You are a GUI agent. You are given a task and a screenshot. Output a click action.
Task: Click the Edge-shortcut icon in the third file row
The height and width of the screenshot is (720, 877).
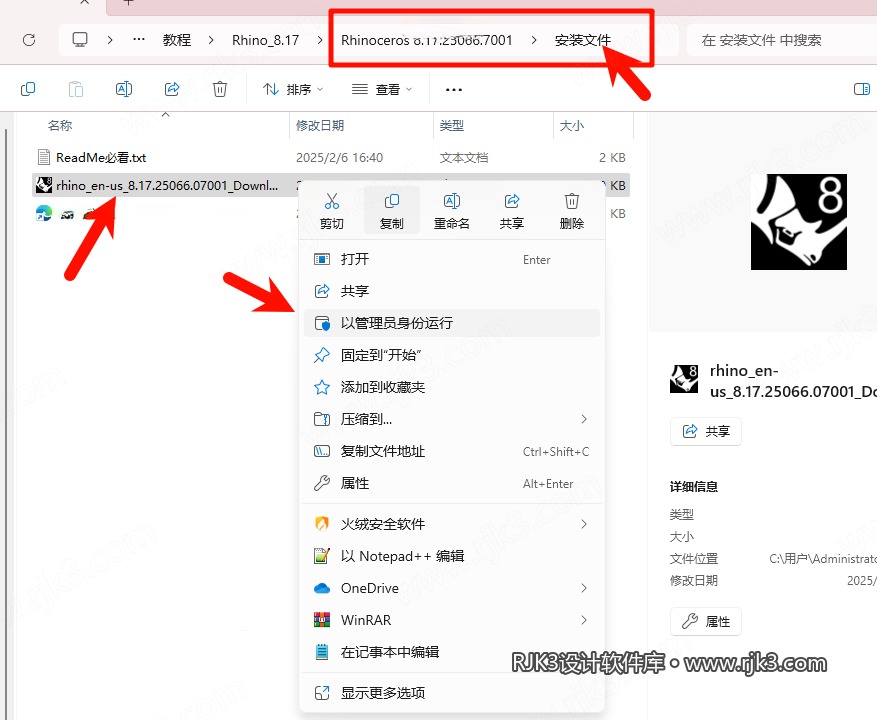[x=44, y=213]
